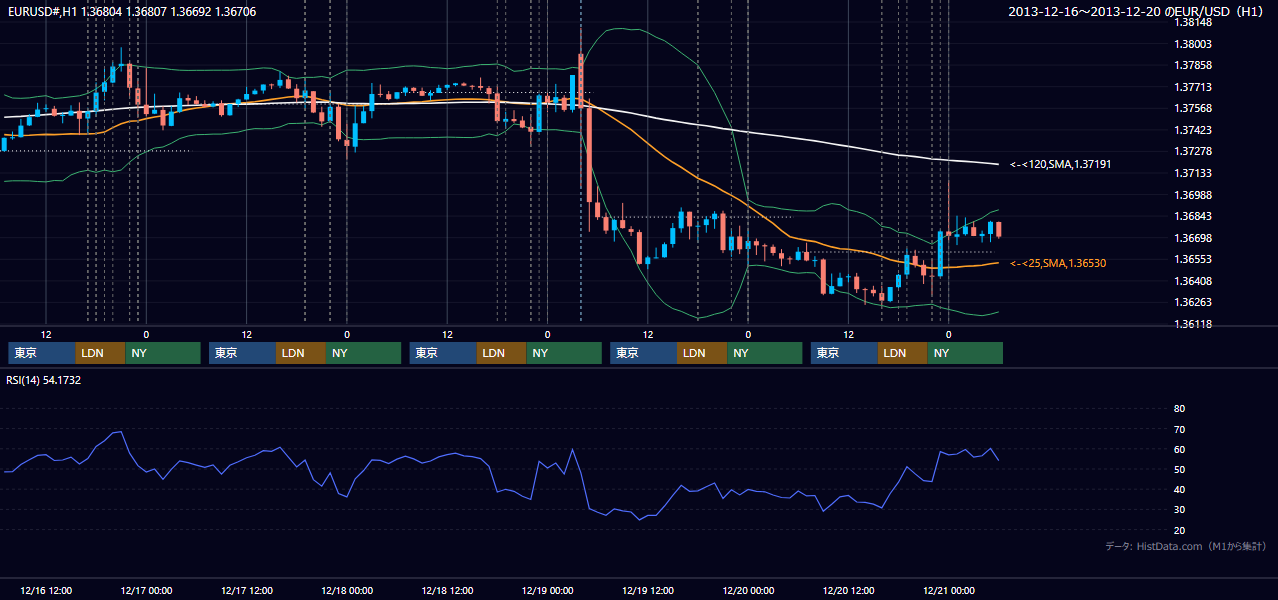The width and height of the screenshot is (1278, 600).
Task: Select RSI scale value 30
Action: click(1179, 510)
